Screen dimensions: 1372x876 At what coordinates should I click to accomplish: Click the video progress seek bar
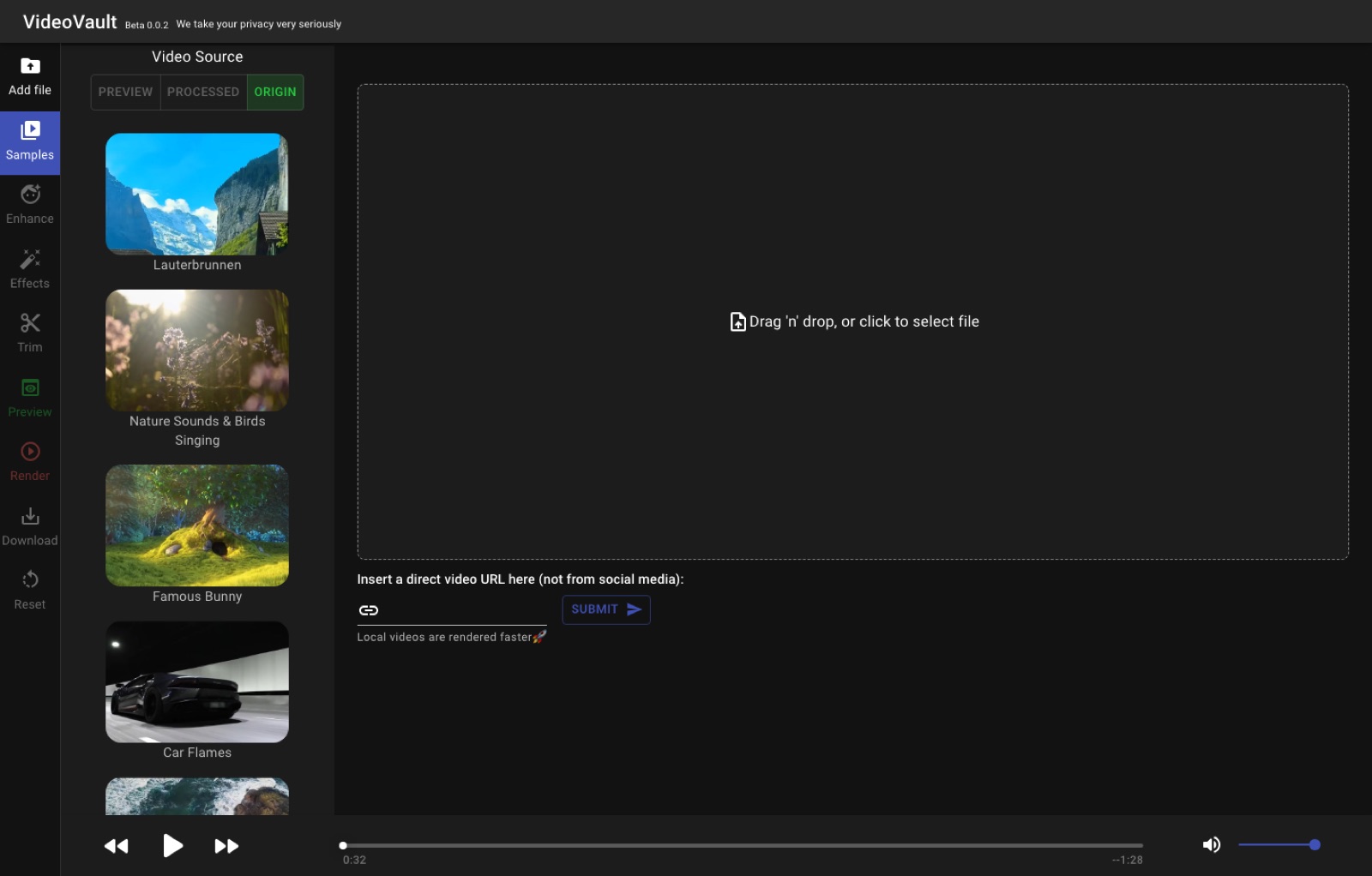[x=743, y=845]
